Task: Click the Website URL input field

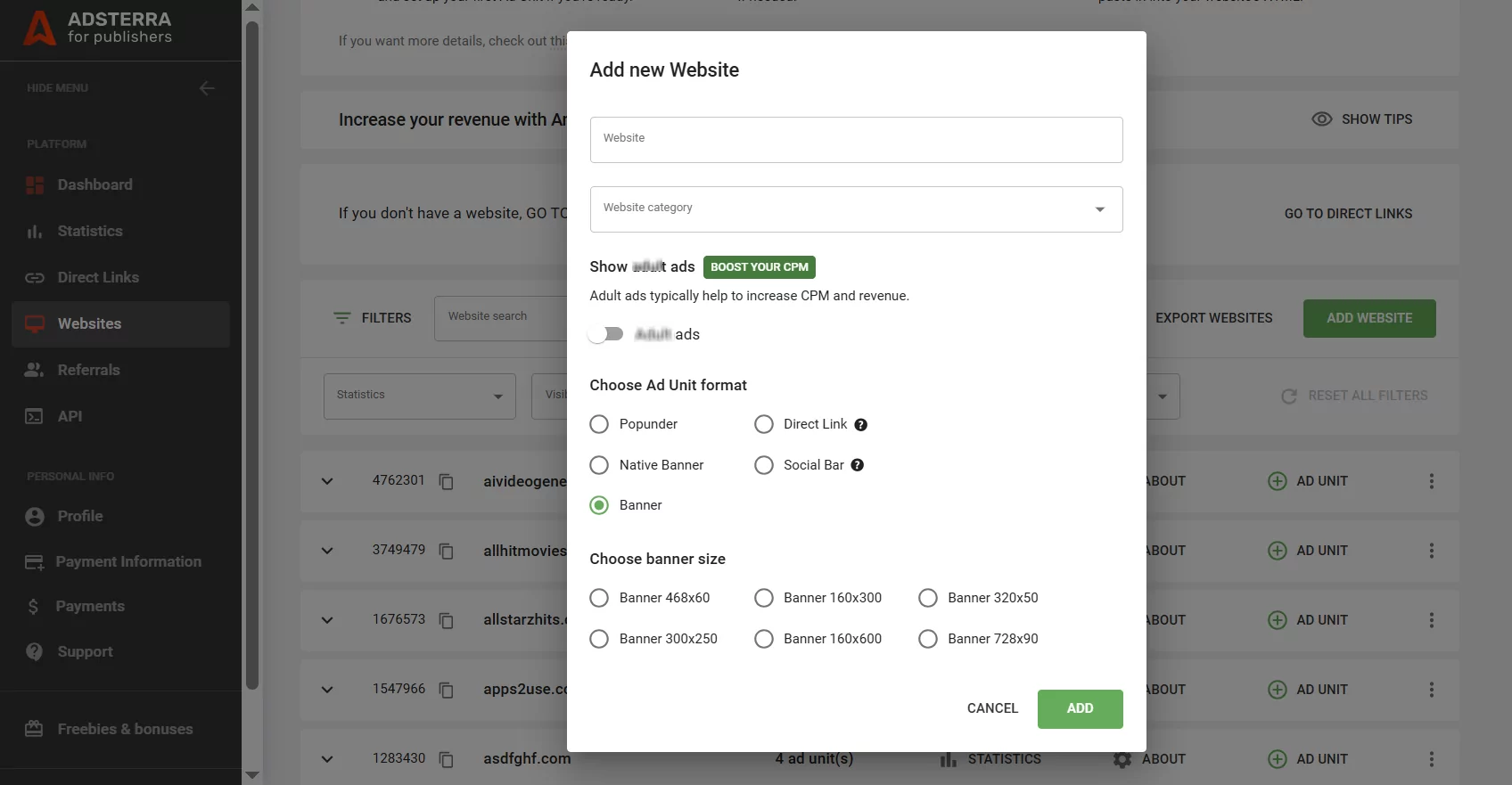Action: (855, 140)
